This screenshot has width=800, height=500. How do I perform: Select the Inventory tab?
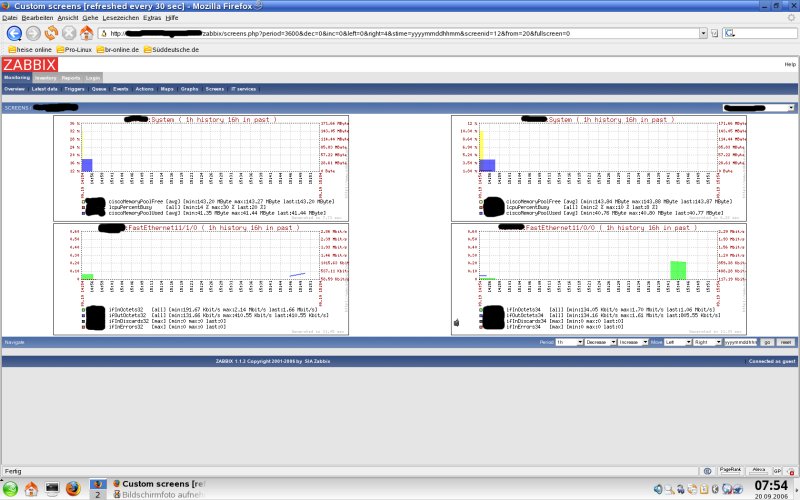coord(45,78)
